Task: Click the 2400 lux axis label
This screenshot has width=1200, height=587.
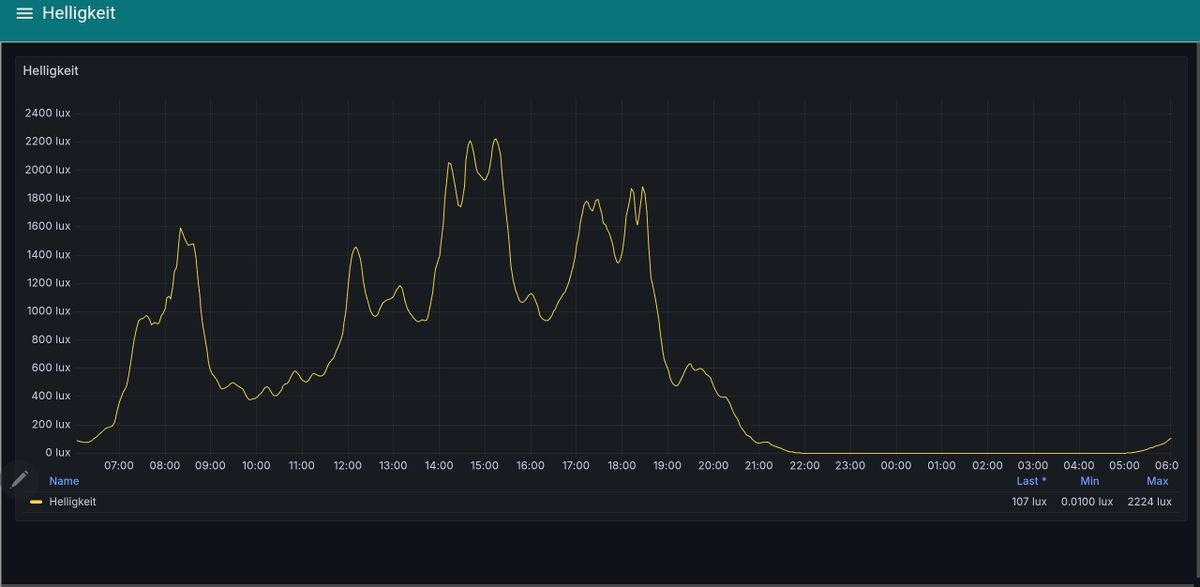Action: 48,113
